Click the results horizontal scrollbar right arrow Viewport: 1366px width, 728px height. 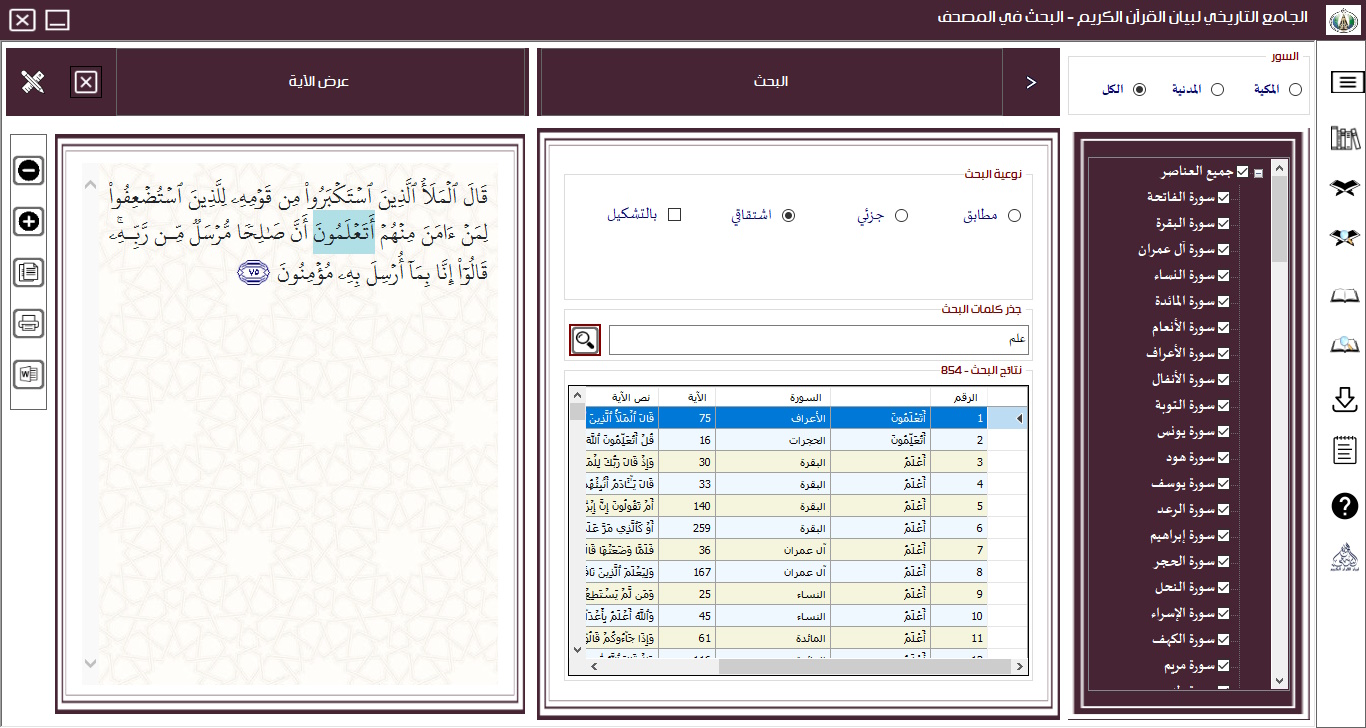(x=1020, y=666)
